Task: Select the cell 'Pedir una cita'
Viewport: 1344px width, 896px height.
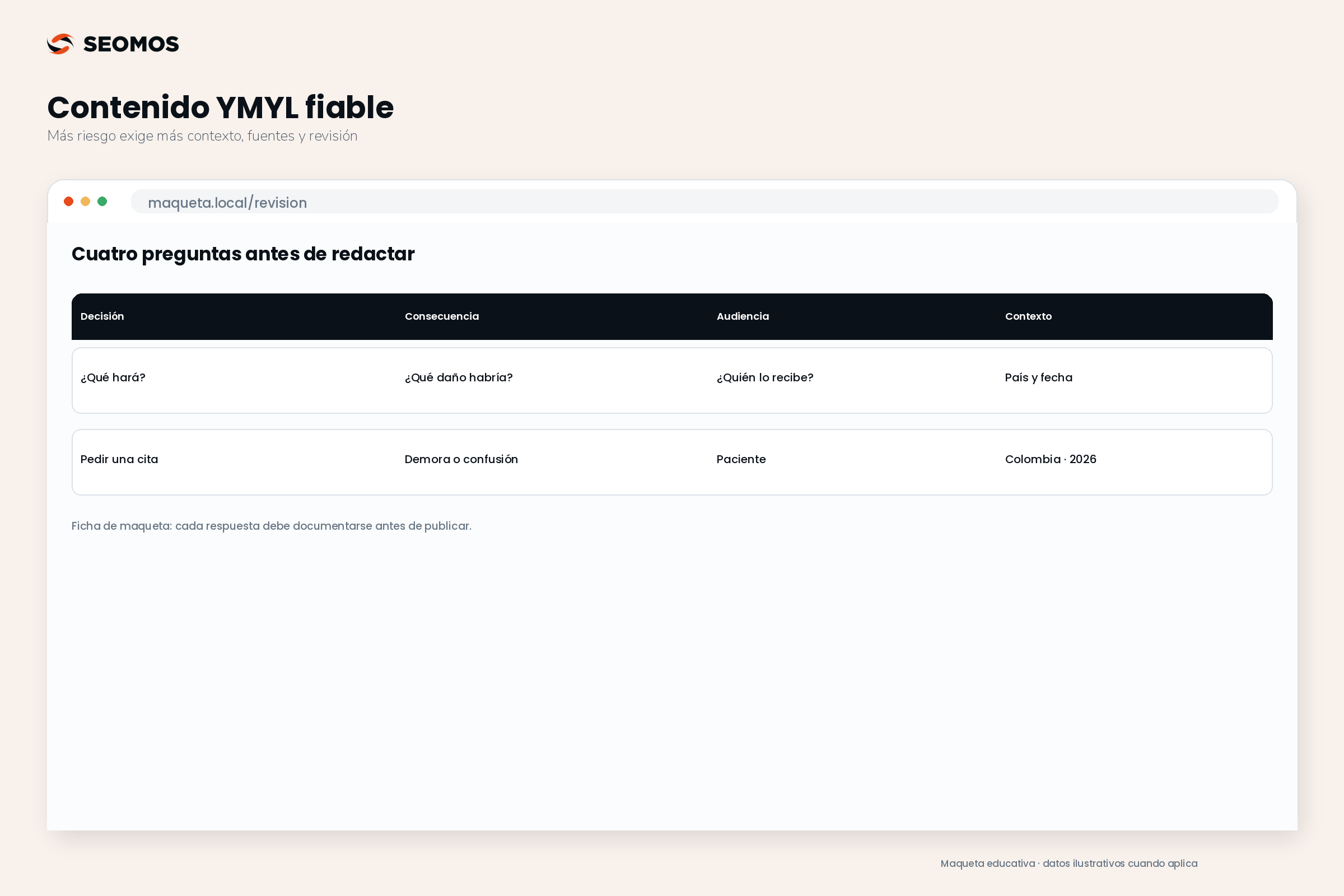Action: (119, 459)
